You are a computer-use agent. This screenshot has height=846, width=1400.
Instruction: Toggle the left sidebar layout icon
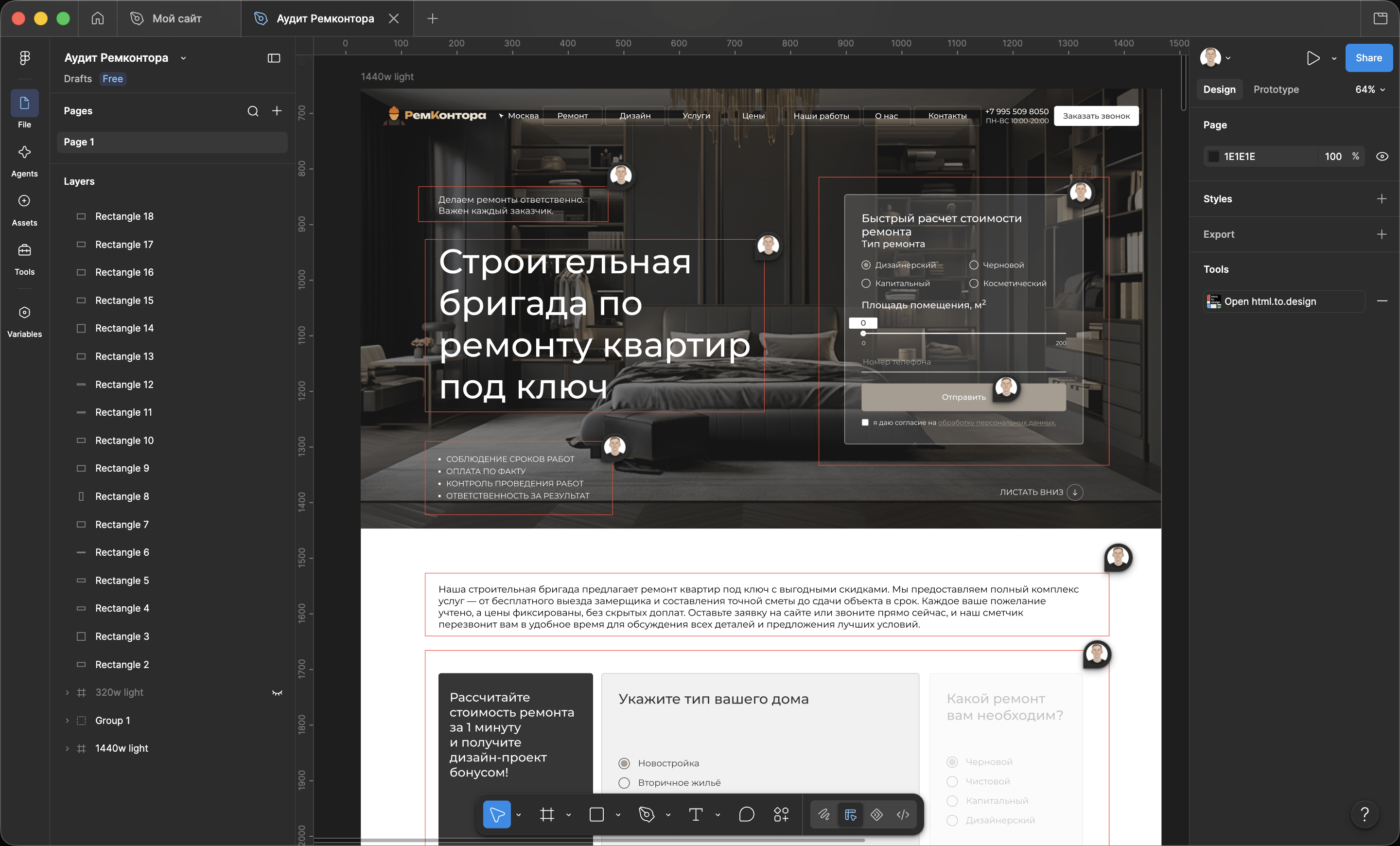274,58
